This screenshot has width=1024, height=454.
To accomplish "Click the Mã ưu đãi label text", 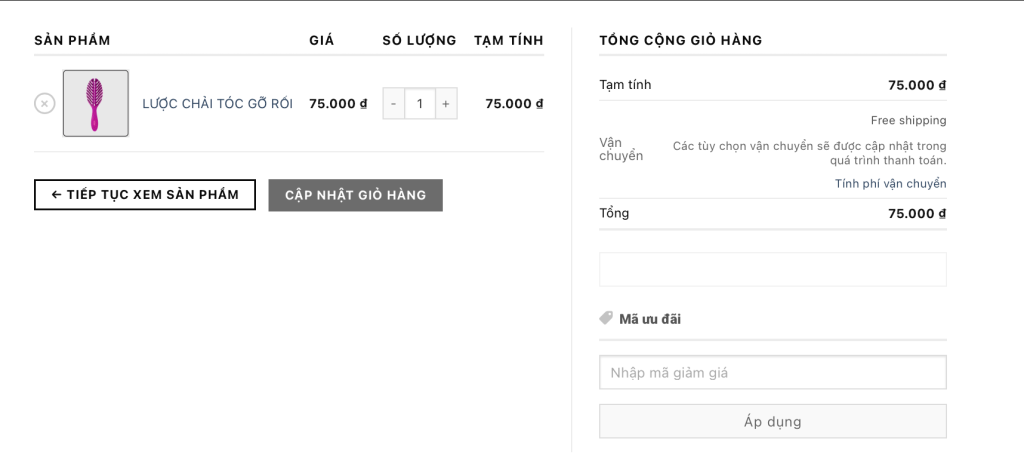I will 650,319.
